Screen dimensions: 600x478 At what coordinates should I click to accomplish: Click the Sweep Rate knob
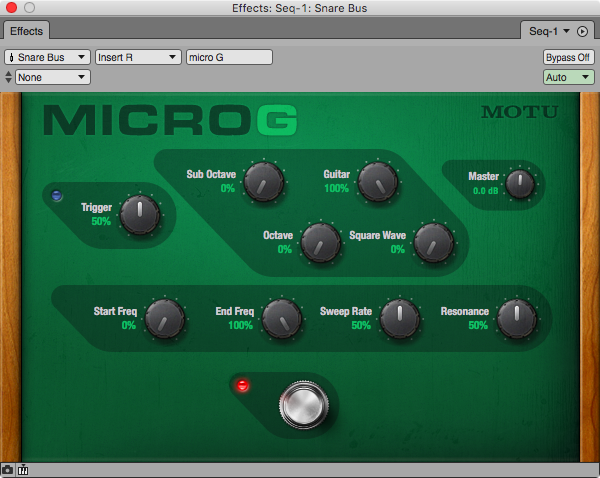coord(400,319)
